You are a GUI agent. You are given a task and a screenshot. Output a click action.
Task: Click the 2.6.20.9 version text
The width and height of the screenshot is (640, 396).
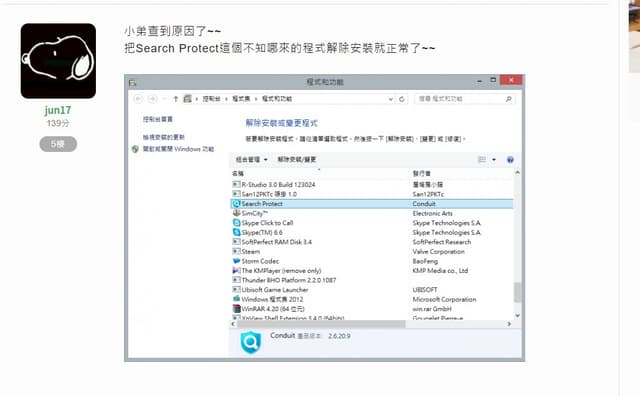point(339,336)
